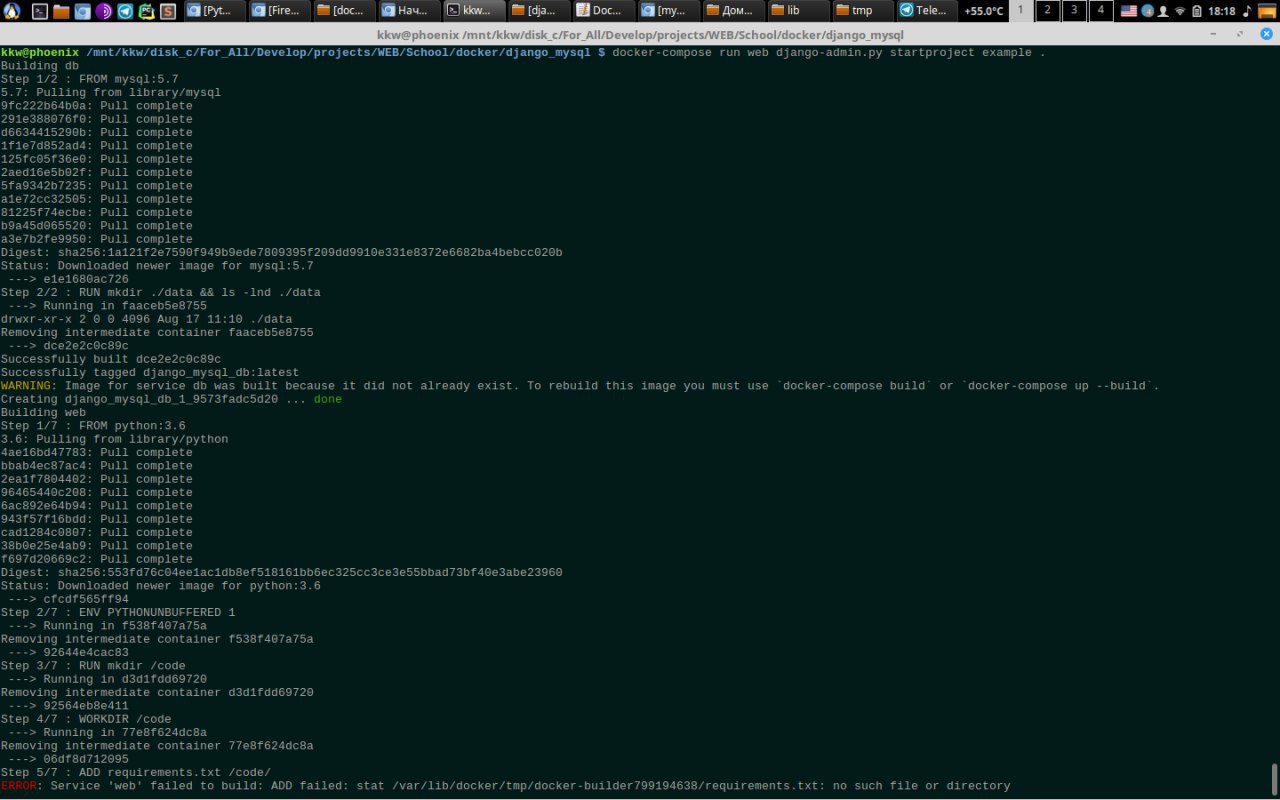Switch to the lib folder window
The width and height of the screenshot is (1280, 800).
pyautogui.click(x=800, y=11)
